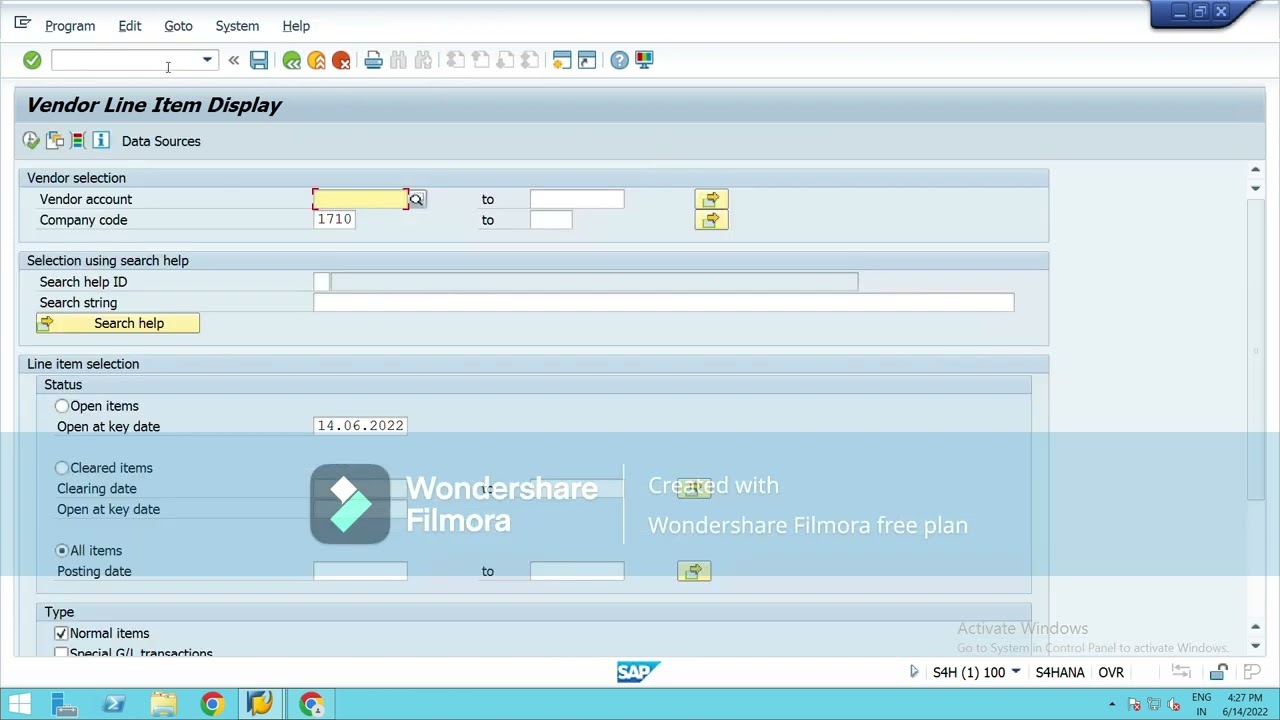Screen dimensions: 1280x720
Task: Open File Explorer from the taskbar
Action: click(163, 704)
